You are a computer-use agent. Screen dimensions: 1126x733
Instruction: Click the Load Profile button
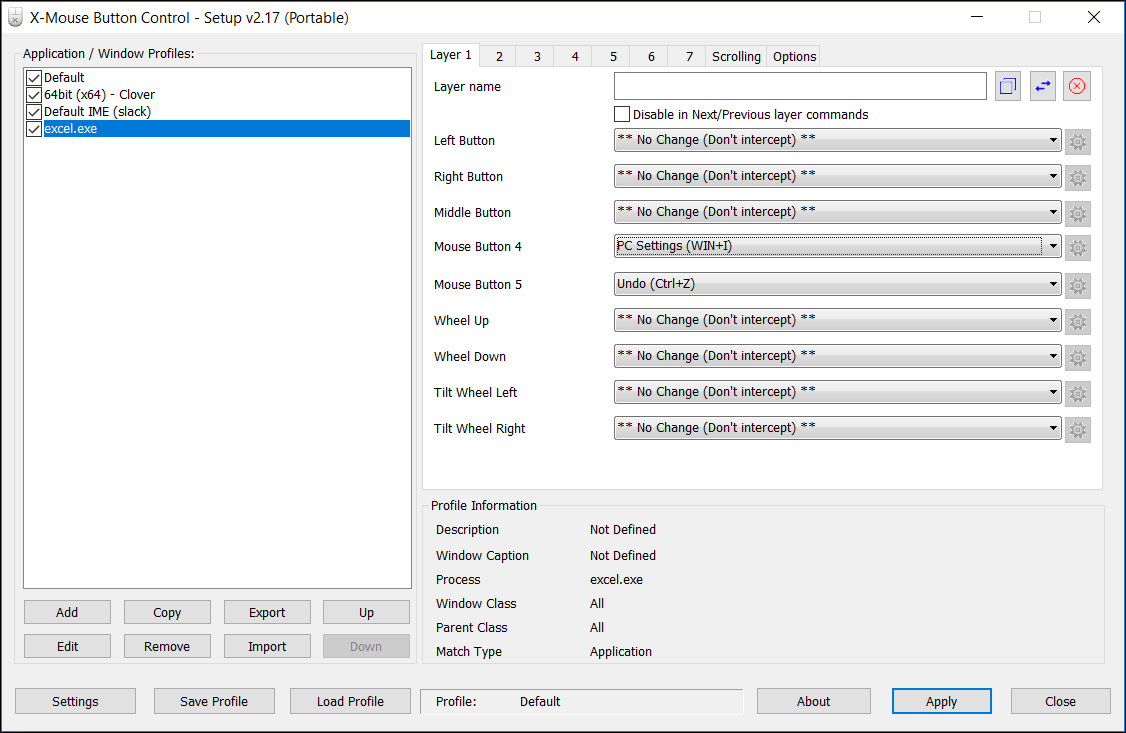pyautogui.click(x=350, y=701)
